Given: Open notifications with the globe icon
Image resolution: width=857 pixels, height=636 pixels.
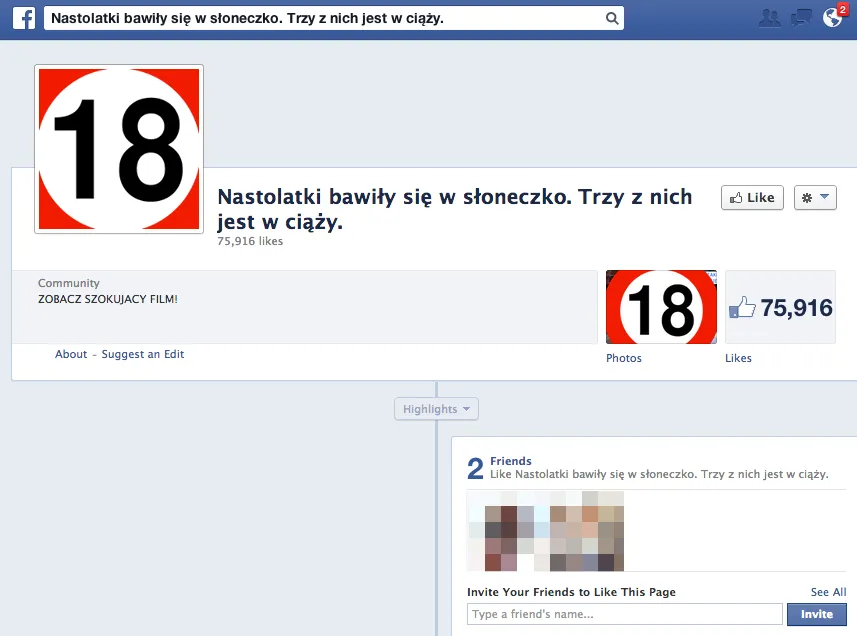Looking at the screenshot, I should point(833,18).
